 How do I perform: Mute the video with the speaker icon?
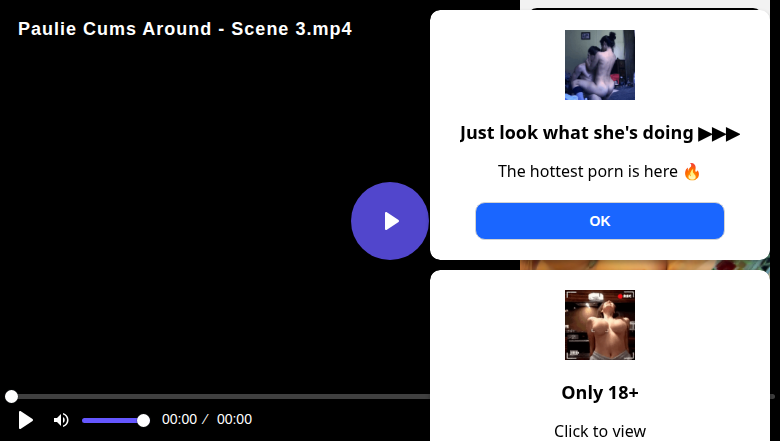[x=61, y=420]
